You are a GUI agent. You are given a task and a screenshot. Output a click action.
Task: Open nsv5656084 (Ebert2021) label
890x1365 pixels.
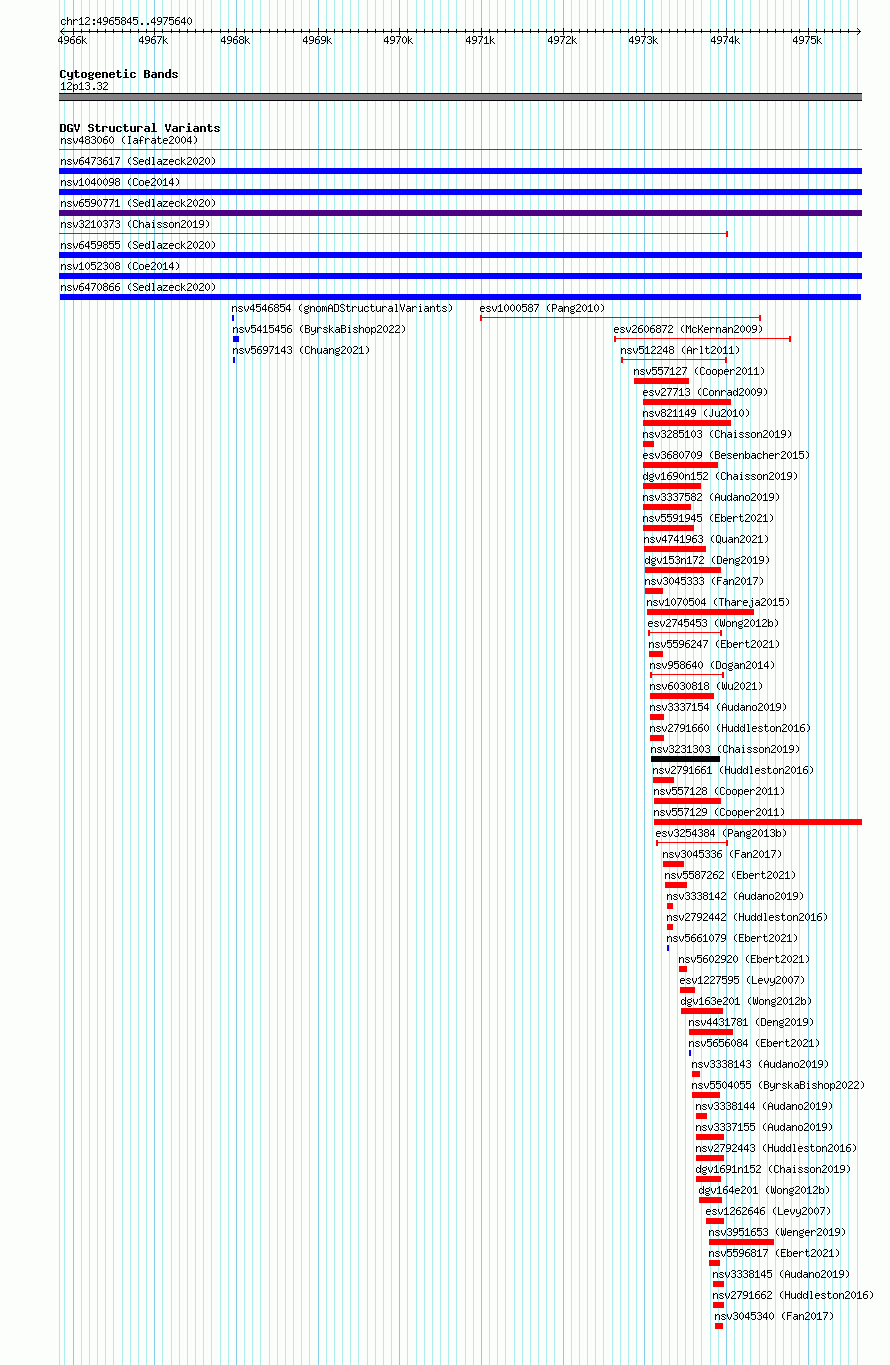pos(754,1043)
